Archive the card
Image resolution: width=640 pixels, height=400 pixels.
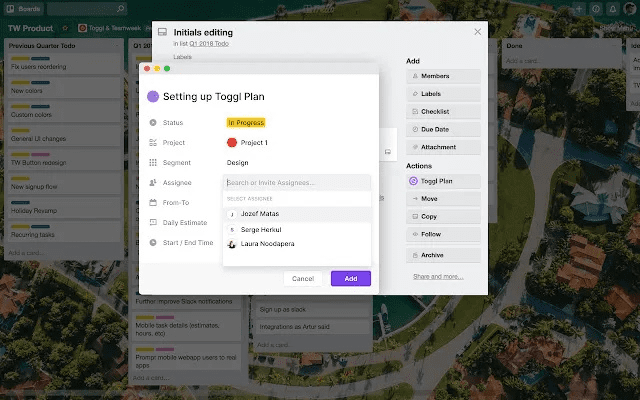pyautogui.click(x=444, y=255)
